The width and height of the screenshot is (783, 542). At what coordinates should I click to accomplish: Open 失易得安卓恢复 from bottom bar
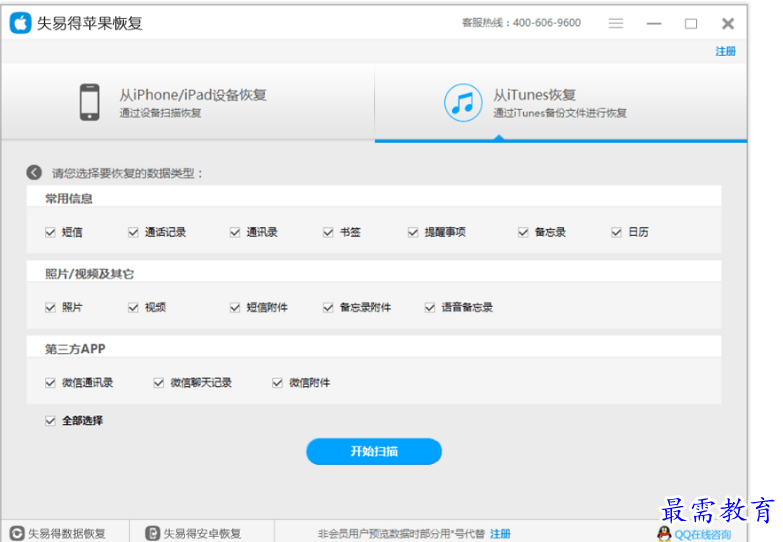202,534
